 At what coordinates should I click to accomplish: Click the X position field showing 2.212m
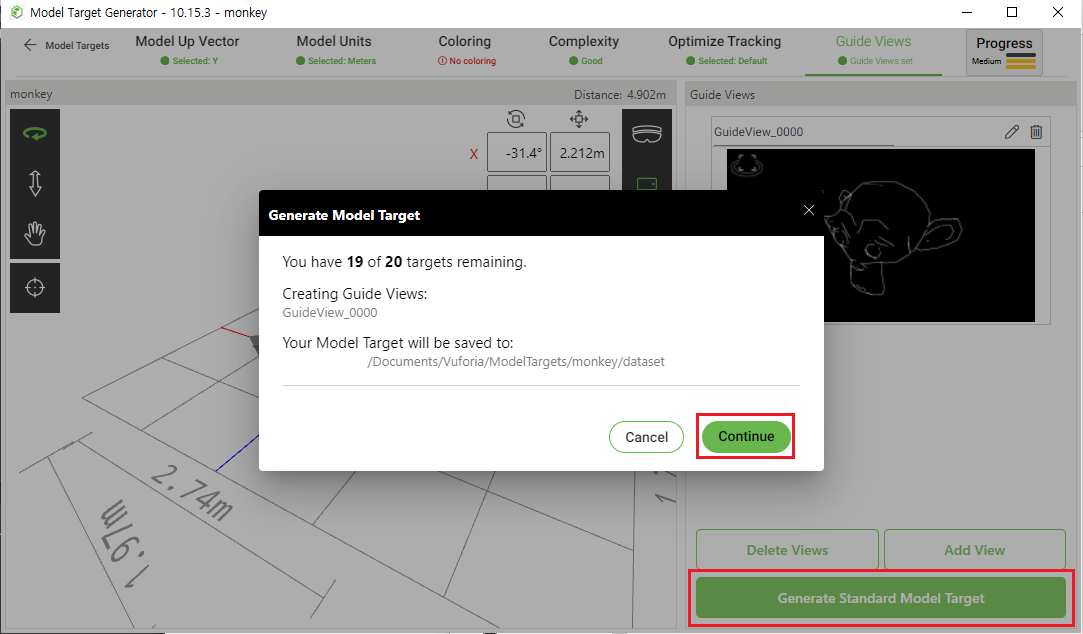(x=580, y=153)
